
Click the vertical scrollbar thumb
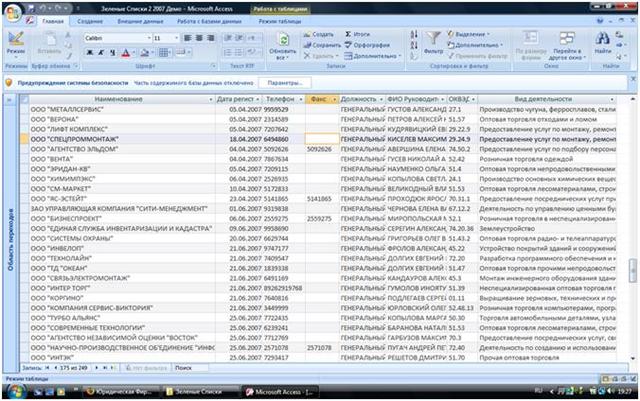[633, 271]
